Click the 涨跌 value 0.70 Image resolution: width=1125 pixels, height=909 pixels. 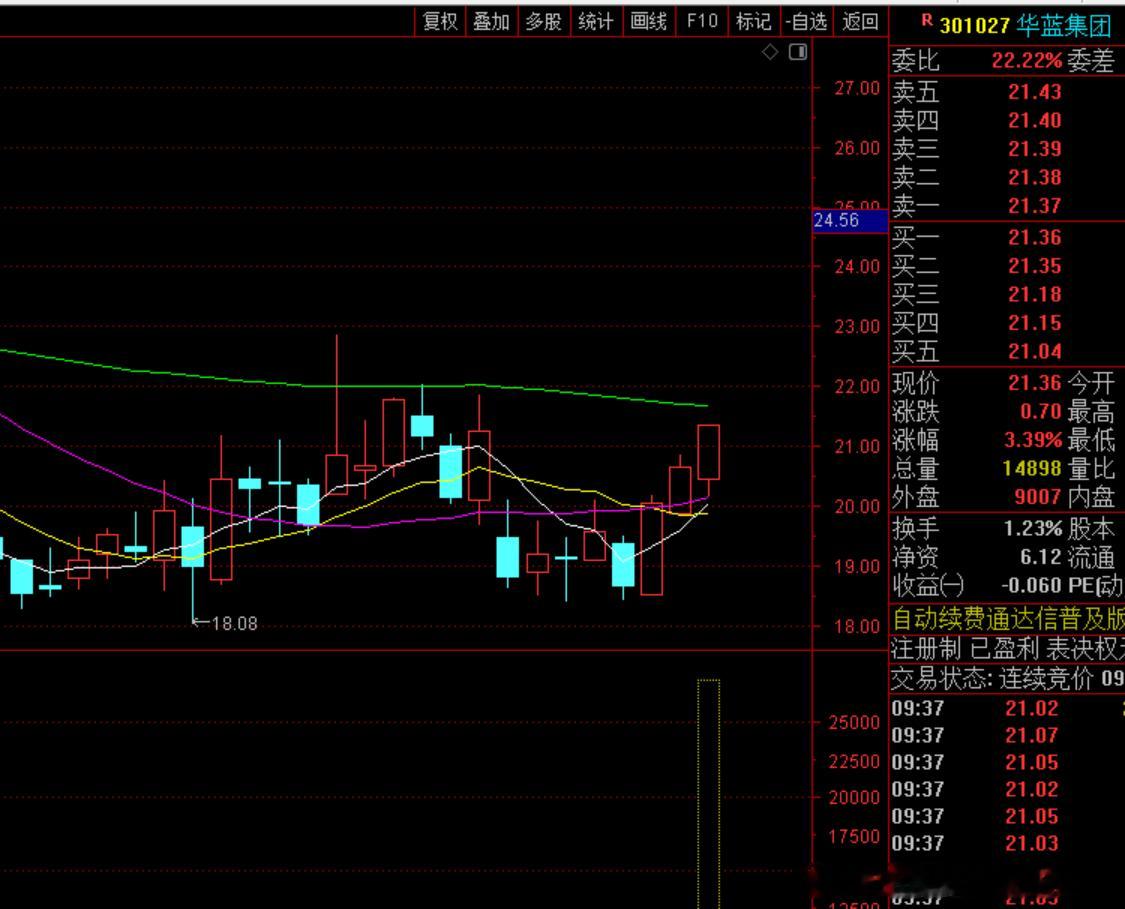tap(1040, 412)
